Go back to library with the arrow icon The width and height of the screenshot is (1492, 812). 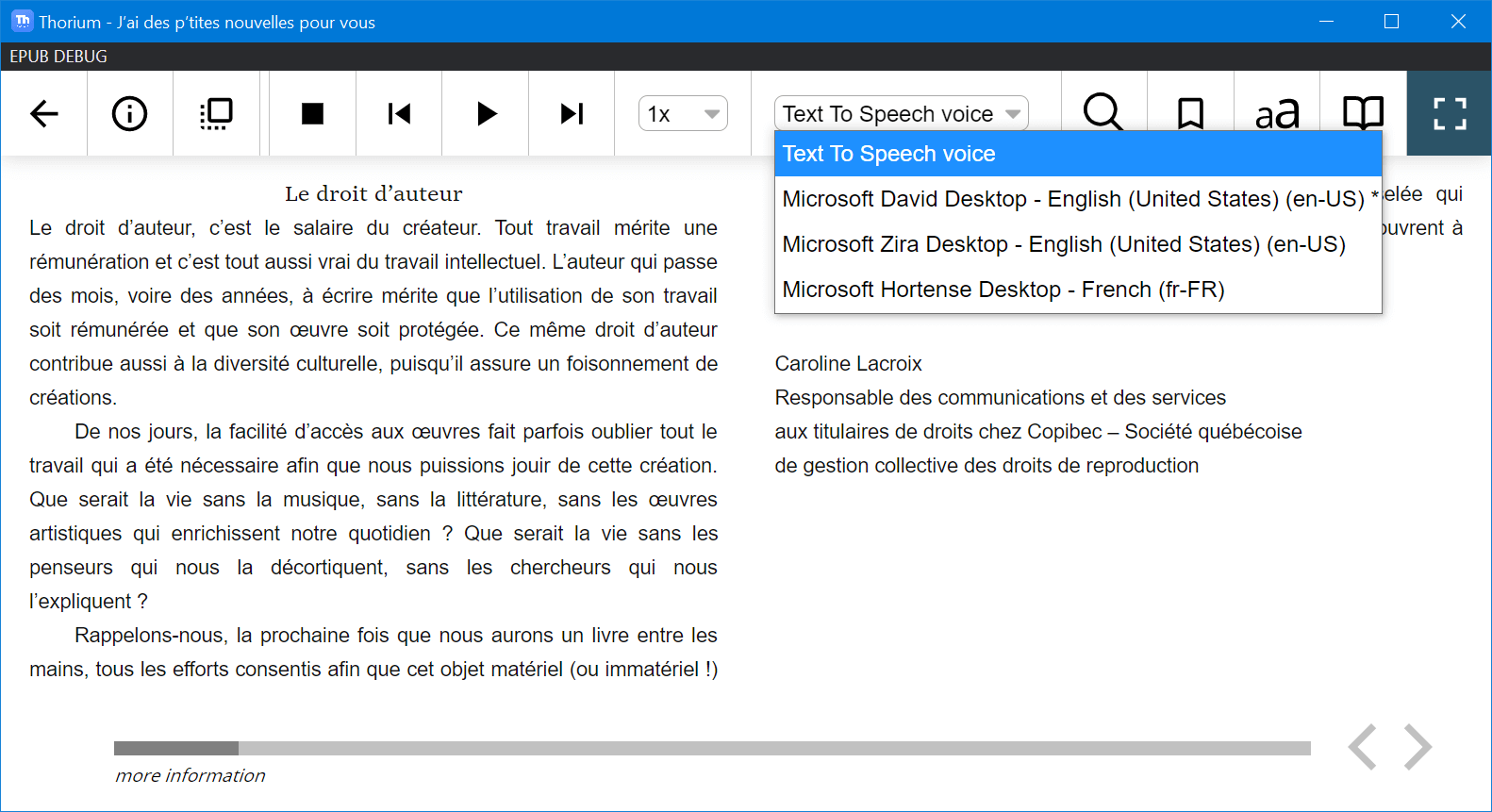click(44, 114)
